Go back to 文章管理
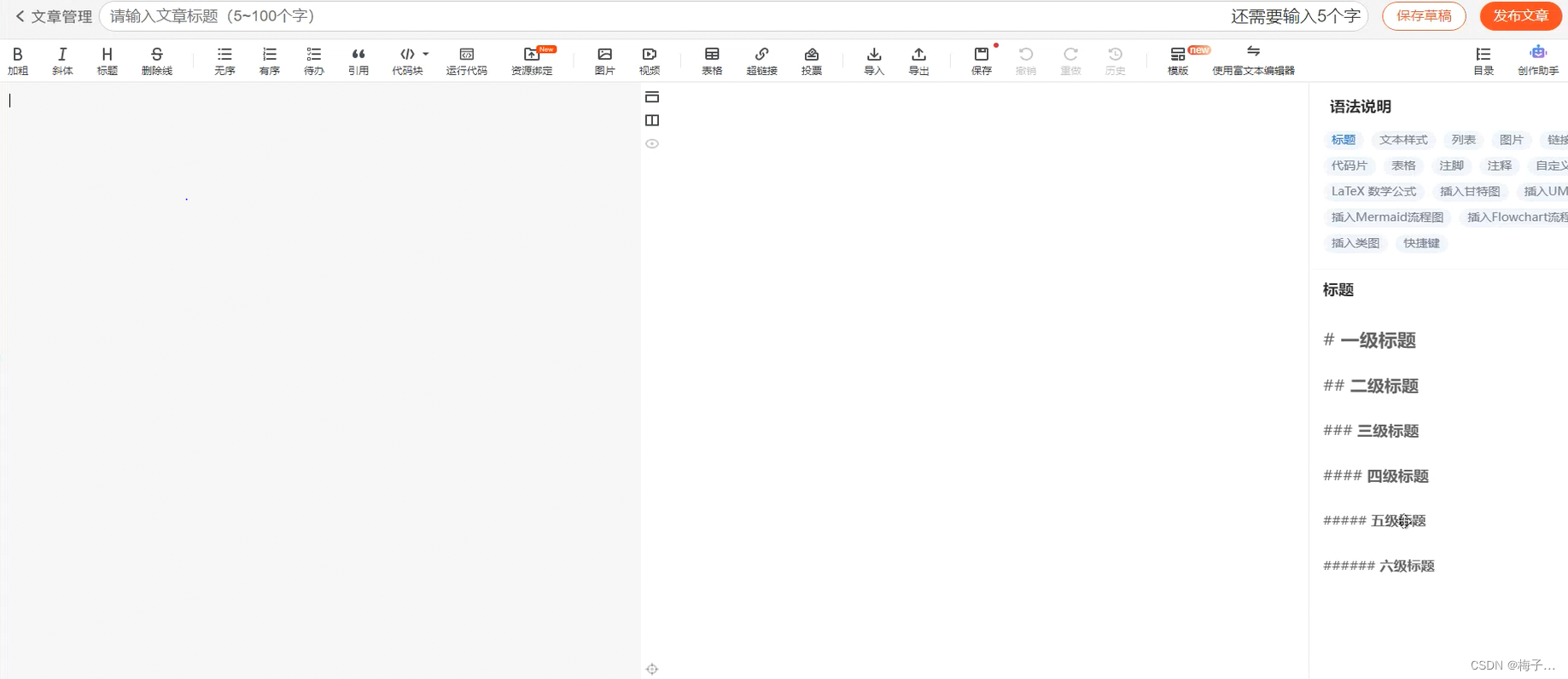Screen dimensions: 1568x679 tap(54, 16)
